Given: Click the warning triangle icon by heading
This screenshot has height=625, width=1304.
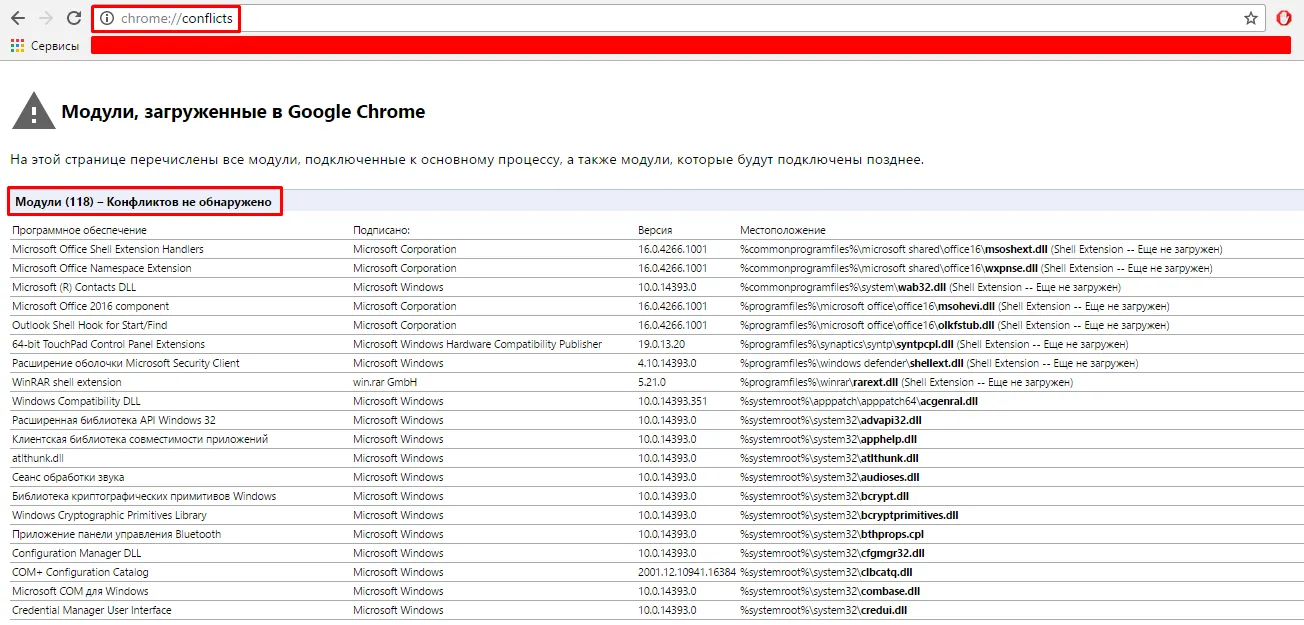Looking at the screenshot, I should click(x=33, y=111).
